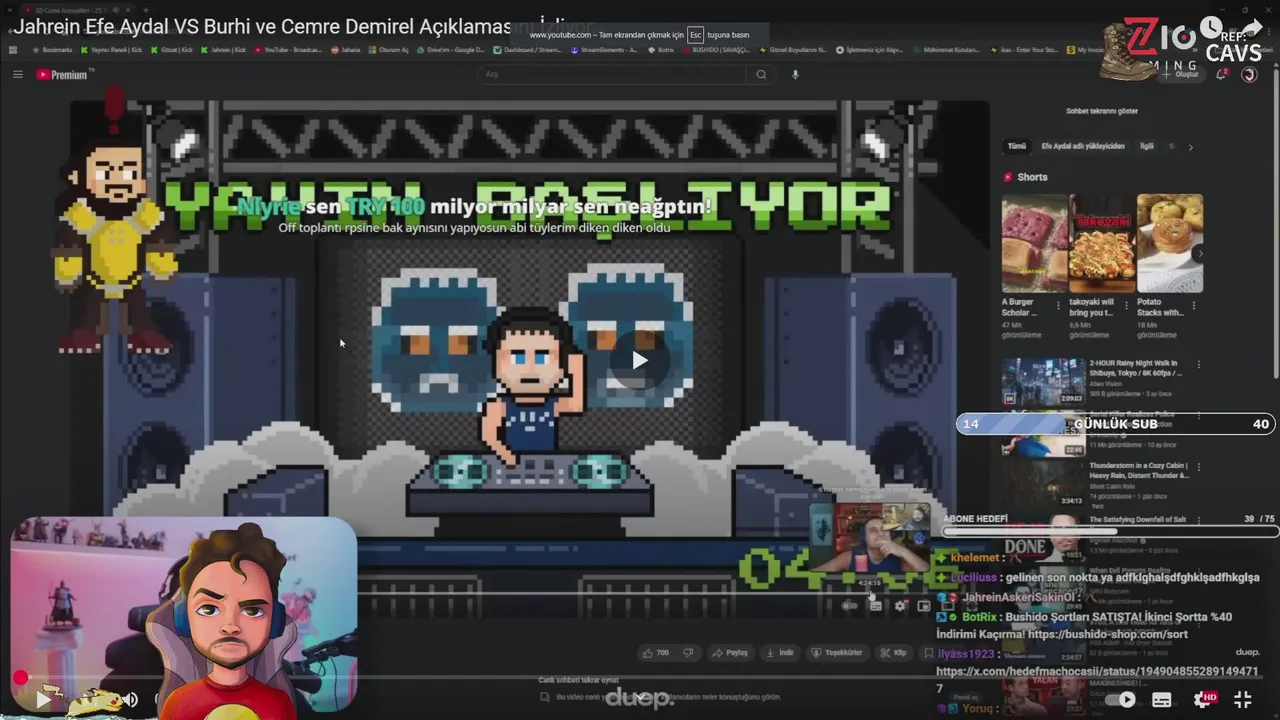Click the YouTube sidebar scrollbar
Viewport: 1280px width, 720px height.
[x=1274, y=230]
